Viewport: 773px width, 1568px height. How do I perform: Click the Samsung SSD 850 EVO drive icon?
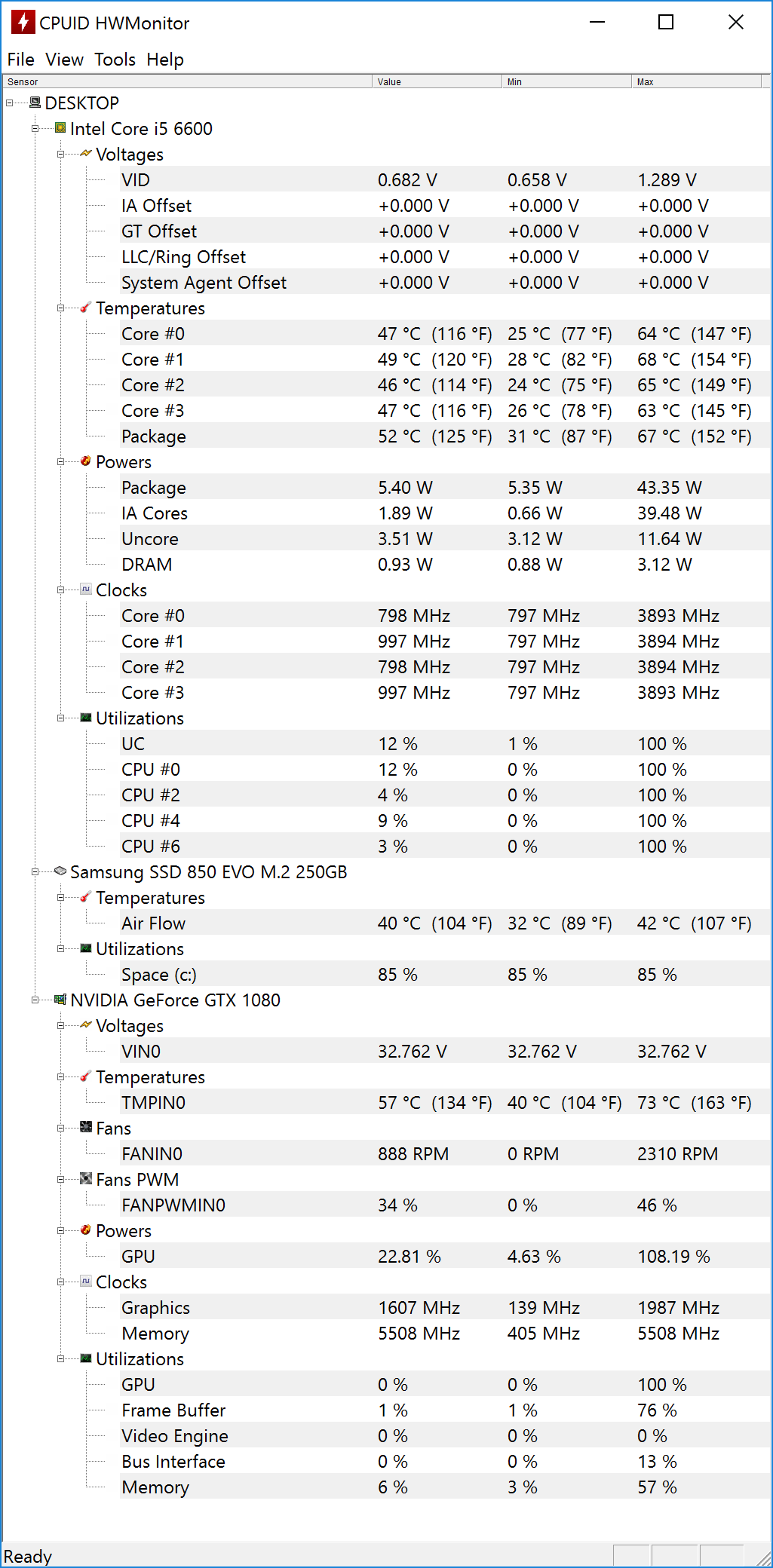[x=60, y=871]
